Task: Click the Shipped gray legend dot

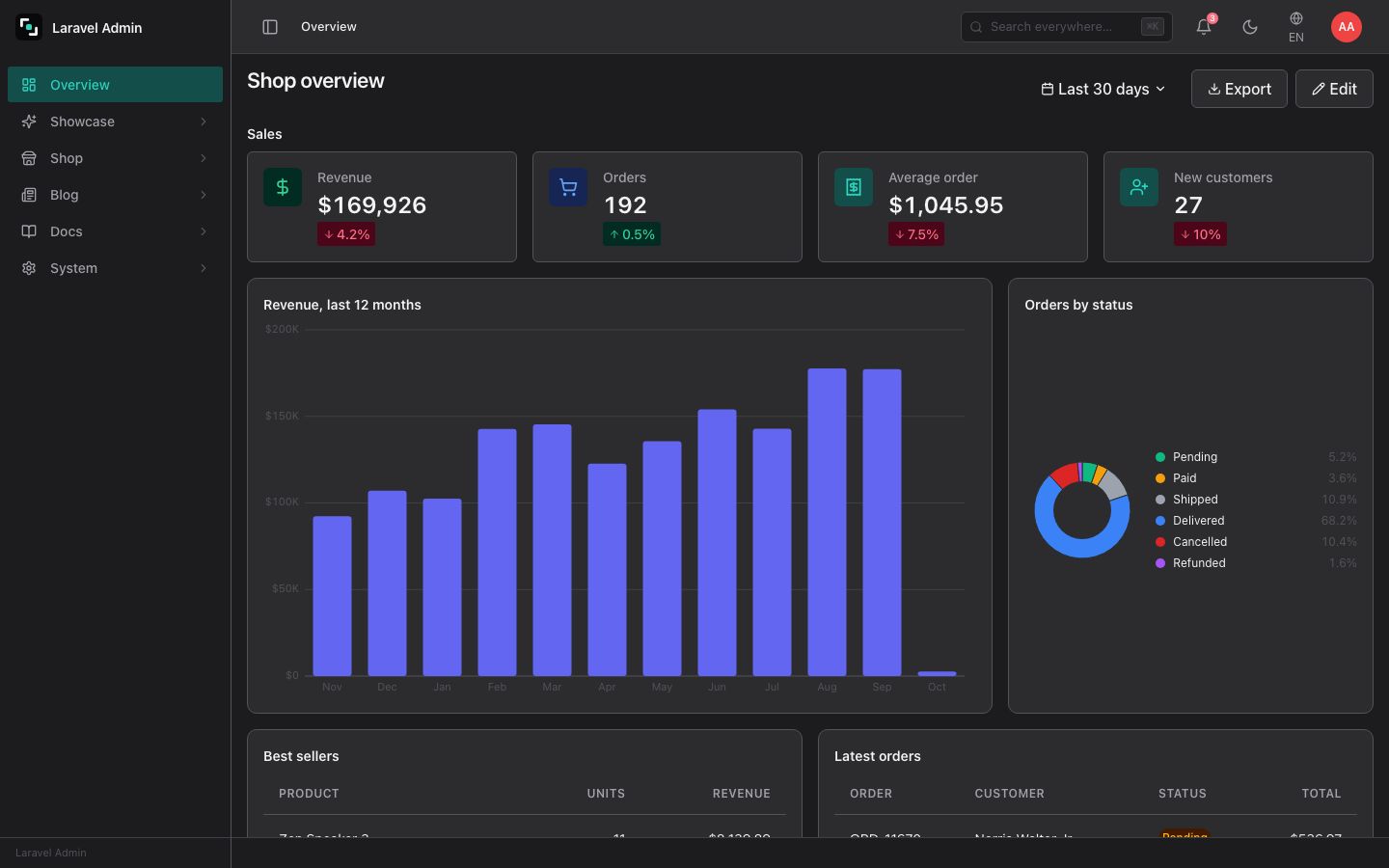Action: point(1160,500)
